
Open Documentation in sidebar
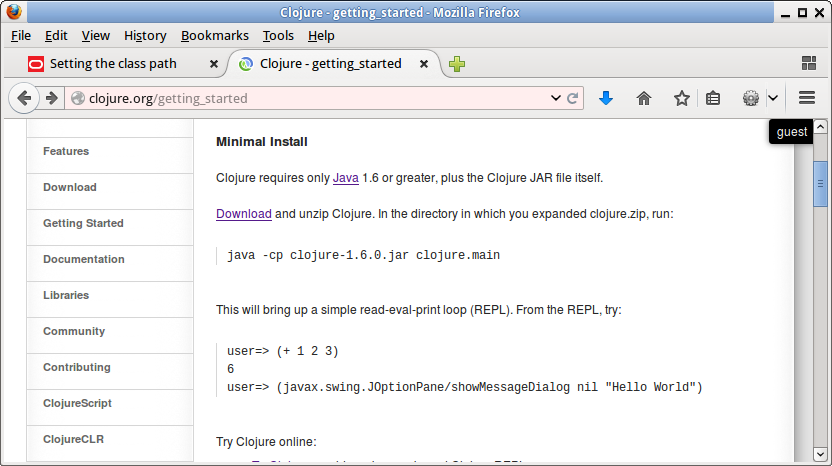pos(83,260)
